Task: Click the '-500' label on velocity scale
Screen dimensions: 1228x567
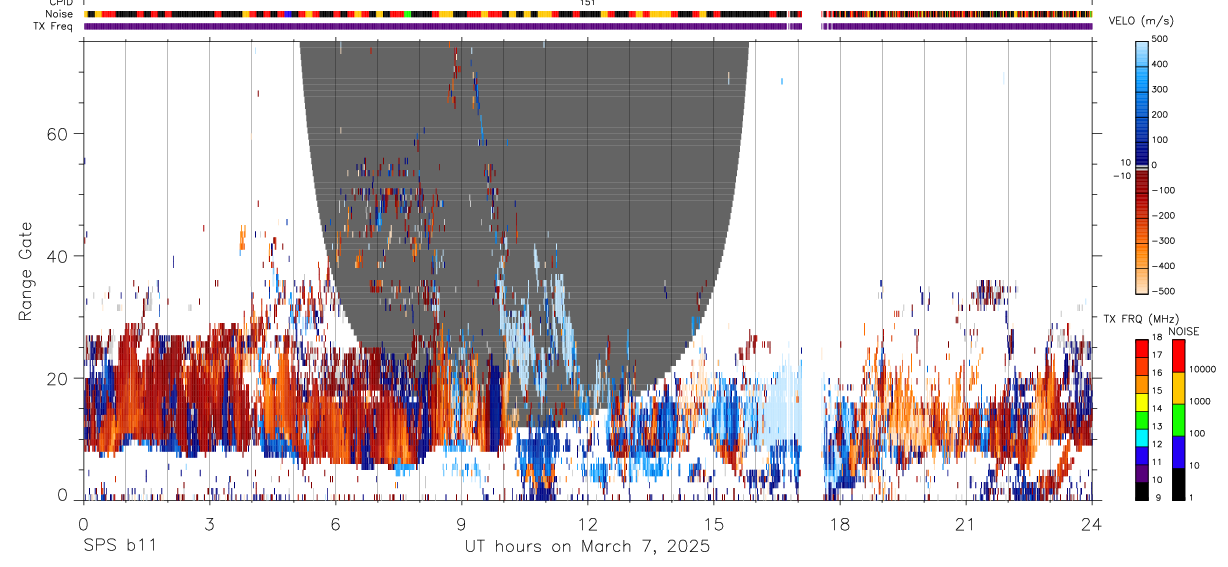Action: 1162,291
